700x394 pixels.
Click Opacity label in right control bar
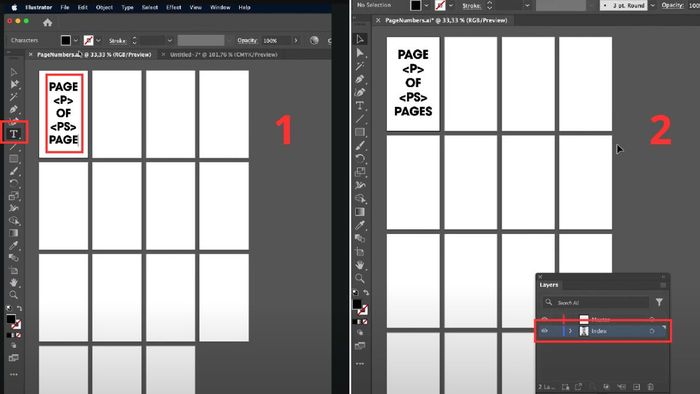click(672, 5)
